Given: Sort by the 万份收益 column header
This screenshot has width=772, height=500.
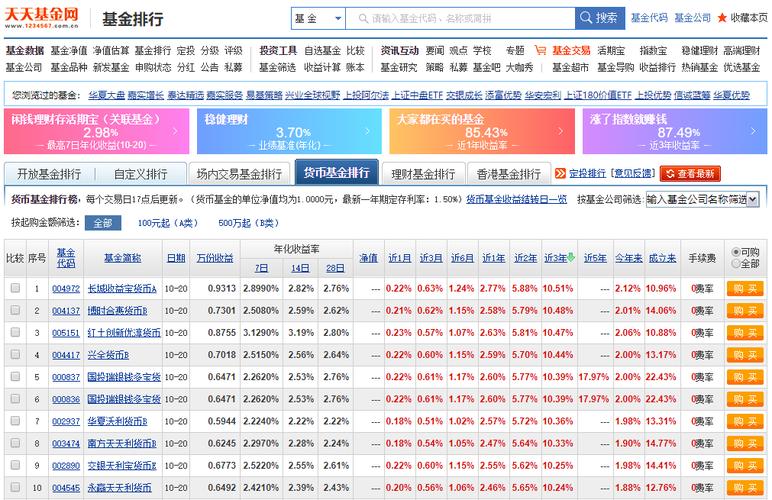Looking at the screenshot, I should click(215, 258).
